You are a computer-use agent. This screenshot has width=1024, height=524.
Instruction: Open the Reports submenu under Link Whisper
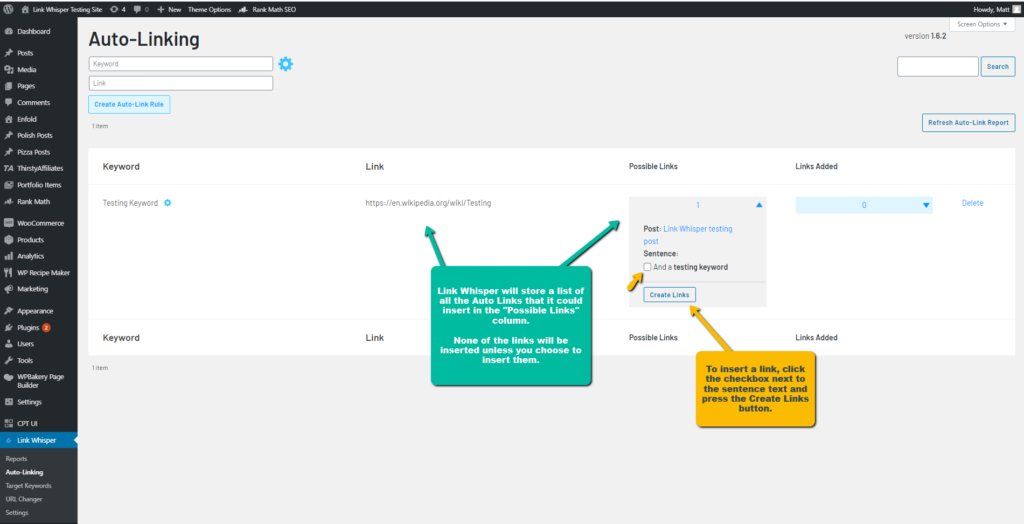[x=16, y=459]
